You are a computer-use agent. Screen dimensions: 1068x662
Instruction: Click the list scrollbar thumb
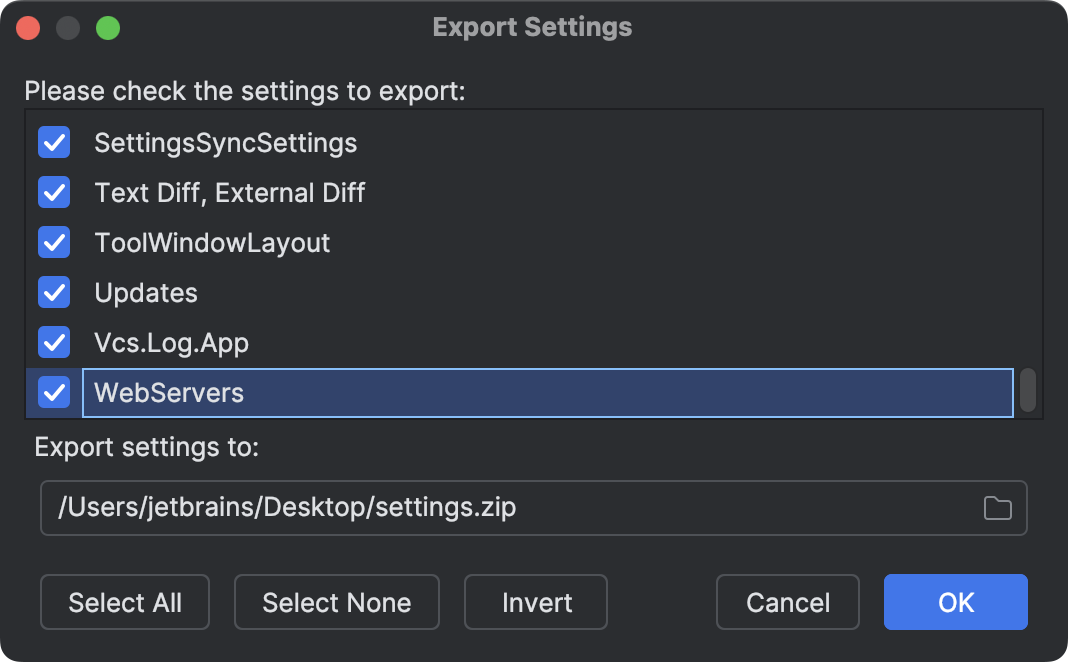pyautogui.click(x=1027, y=390)
